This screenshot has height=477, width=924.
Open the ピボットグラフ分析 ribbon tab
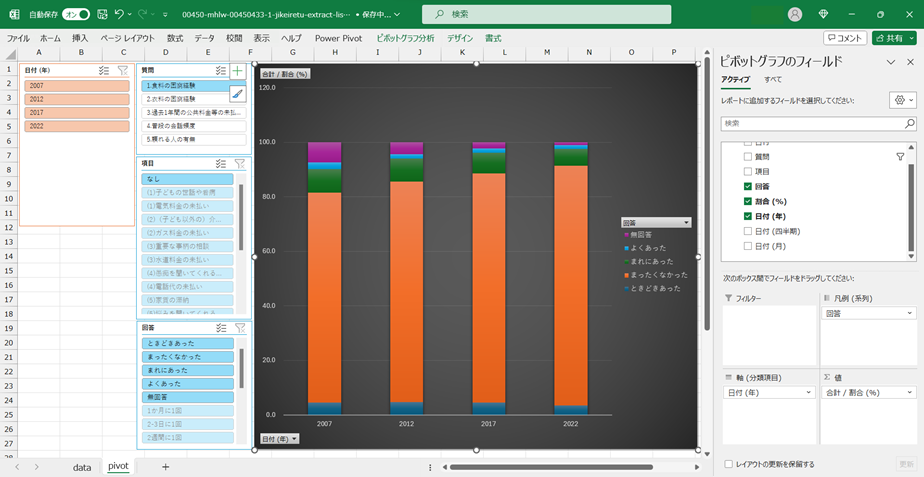point(405,38)
